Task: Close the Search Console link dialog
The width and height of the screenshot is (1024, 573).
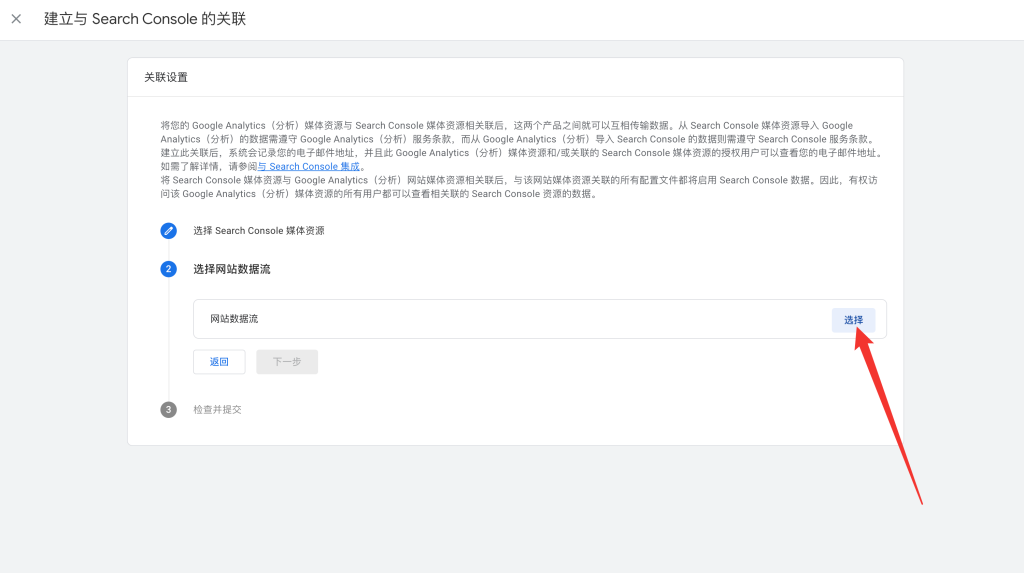Action: (x=16, y=19)
